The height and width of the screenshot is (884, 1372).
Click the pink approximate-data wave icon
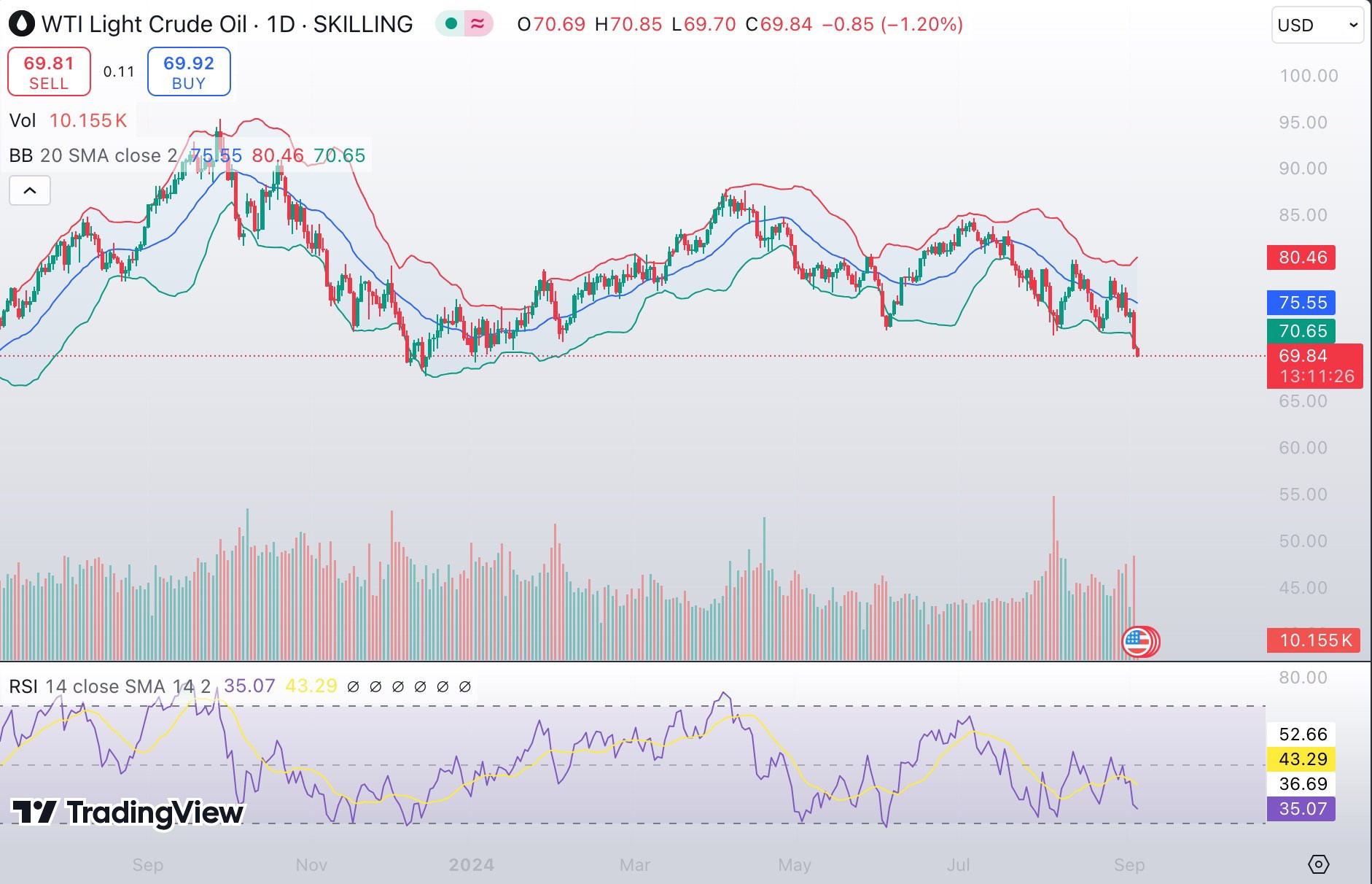coord(478,24)
